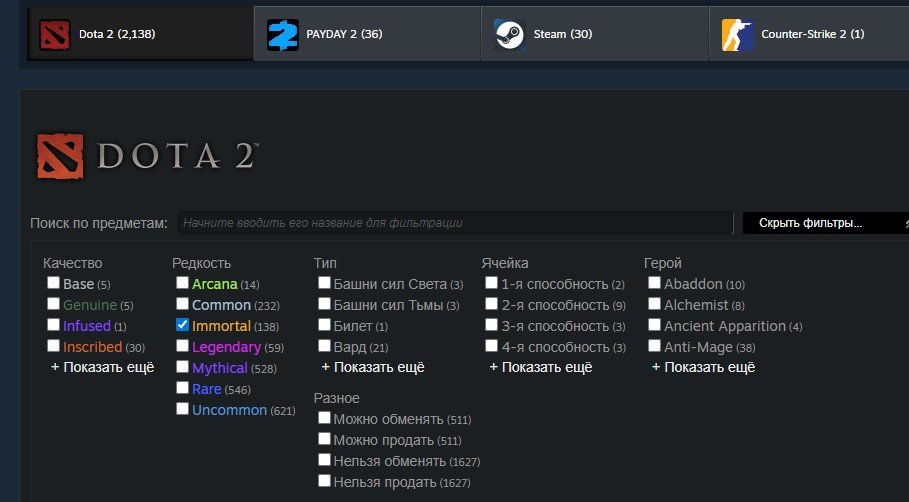
Task: Enable the Legendary rarity checkbox
Action: [x=182, y=345]
